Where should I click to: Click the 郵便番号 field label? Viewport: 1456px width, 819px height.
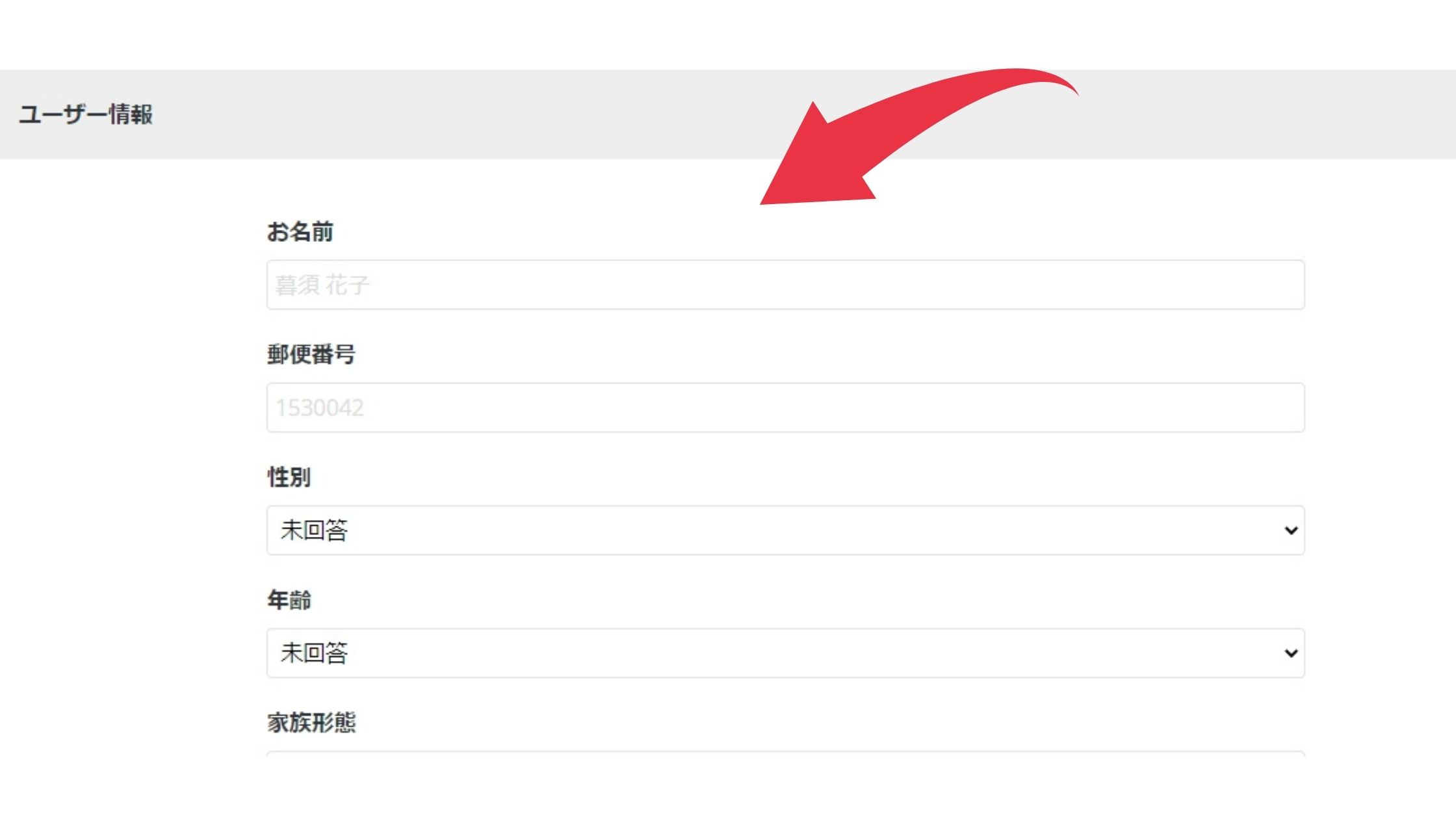click(x=311, y=354)
